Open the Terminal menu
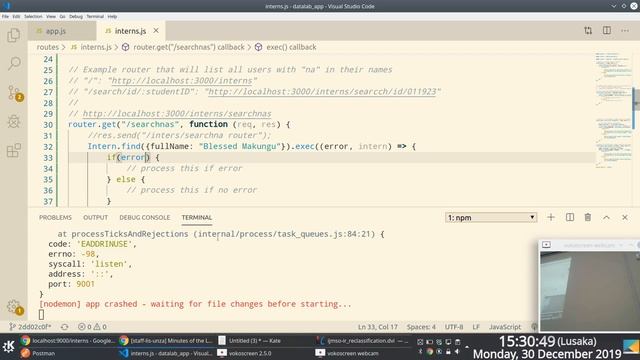 pos(95,16)
